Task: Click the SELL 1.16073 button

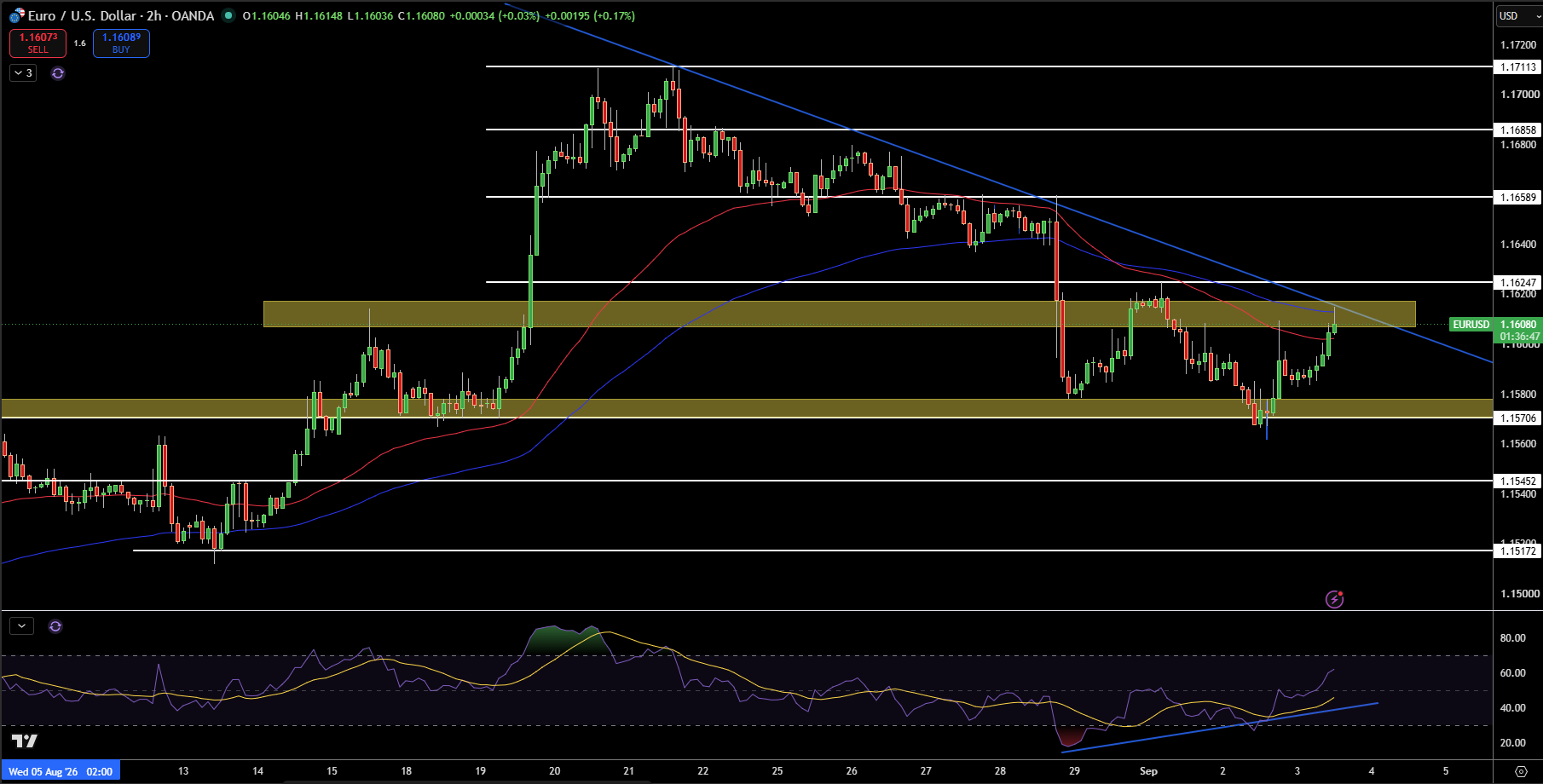Action: click(38, 43)
